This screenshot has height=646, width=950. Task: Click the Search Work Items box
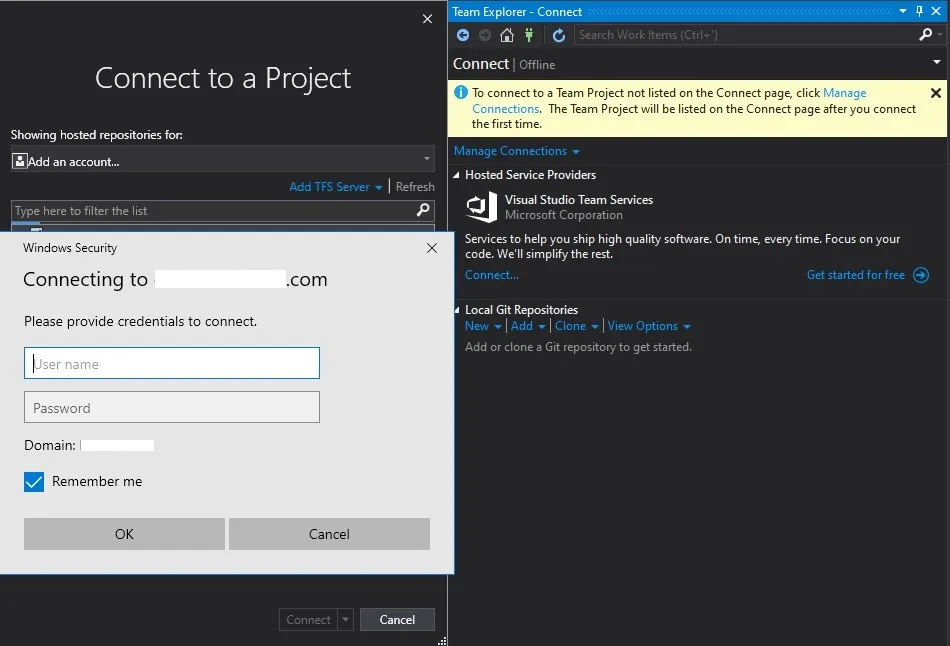pos(745,35)
